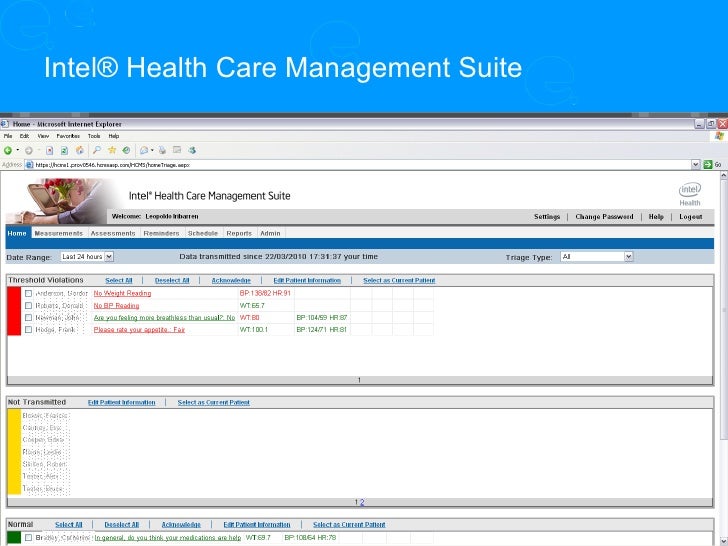
Task: Open the View menu
Action: tap(43, 136)
